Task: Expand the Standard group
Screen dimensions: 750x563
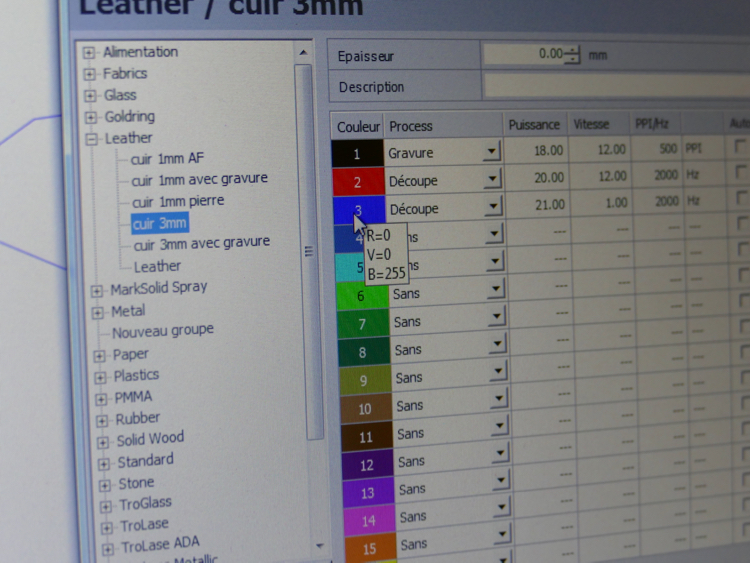Action: pyautogui.click(x=104, y=464)
